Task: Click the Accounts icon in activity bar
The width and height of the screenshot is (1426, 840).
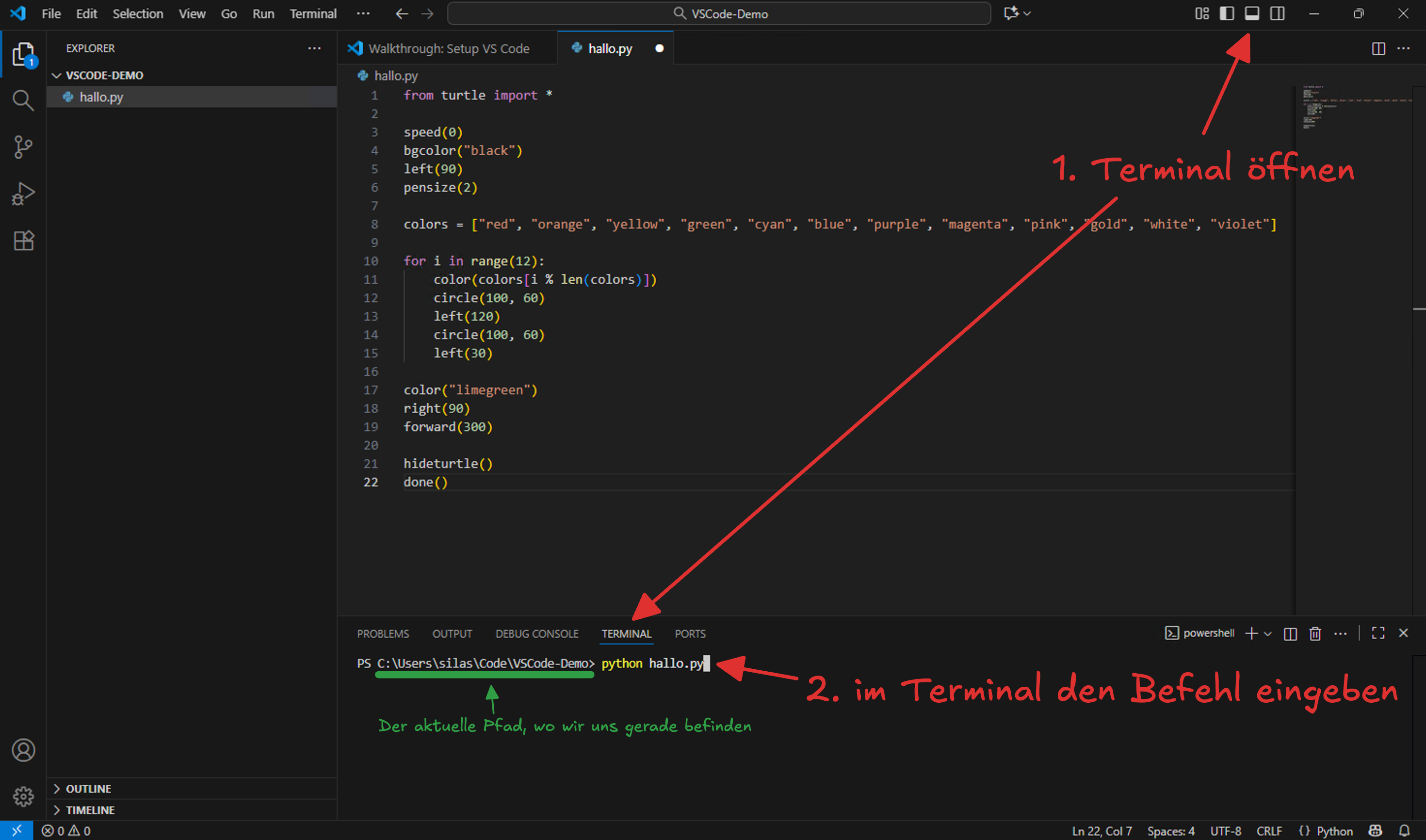Action: coord(23,750)
